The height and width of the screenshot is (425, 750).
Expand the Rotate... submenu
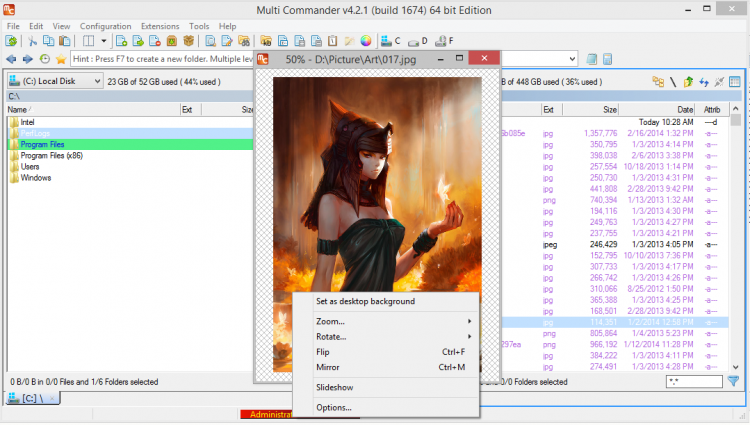click(386, 337)
